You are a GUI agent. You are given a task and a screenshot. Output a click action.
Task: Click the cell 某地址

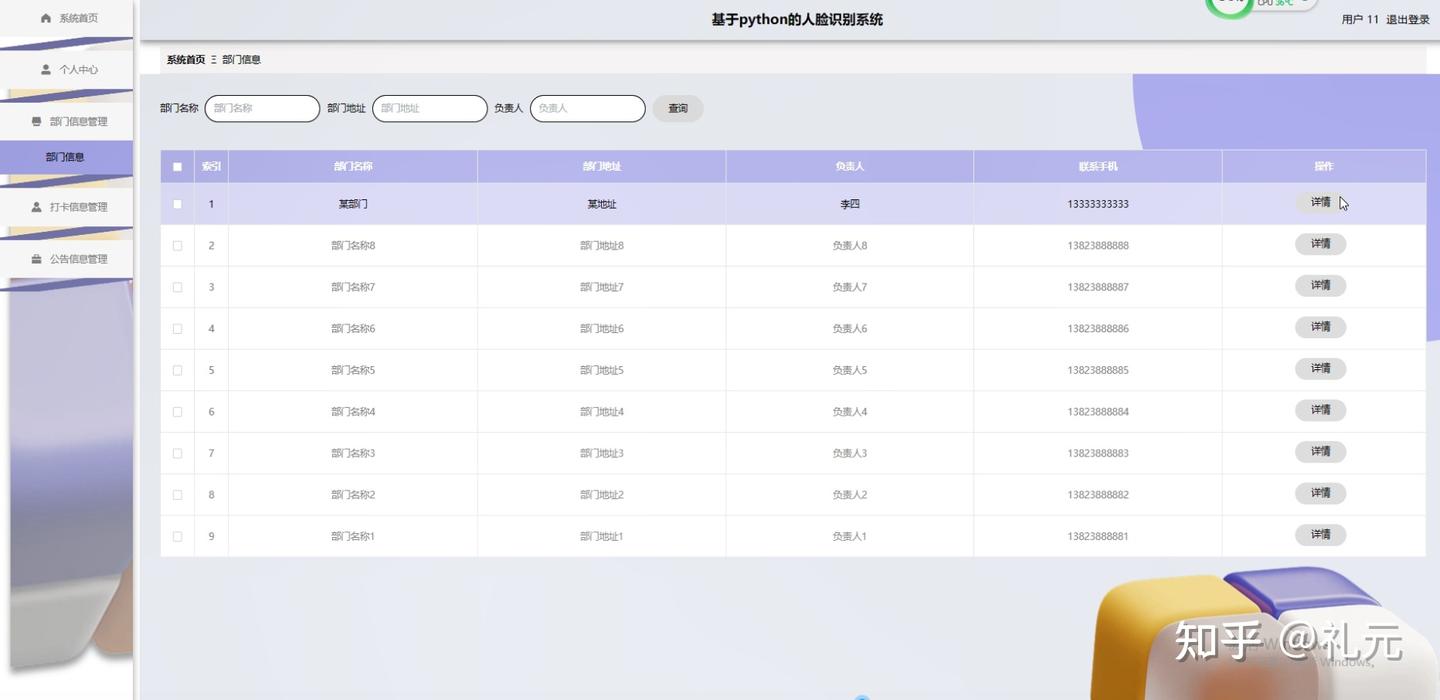point(602,204)
